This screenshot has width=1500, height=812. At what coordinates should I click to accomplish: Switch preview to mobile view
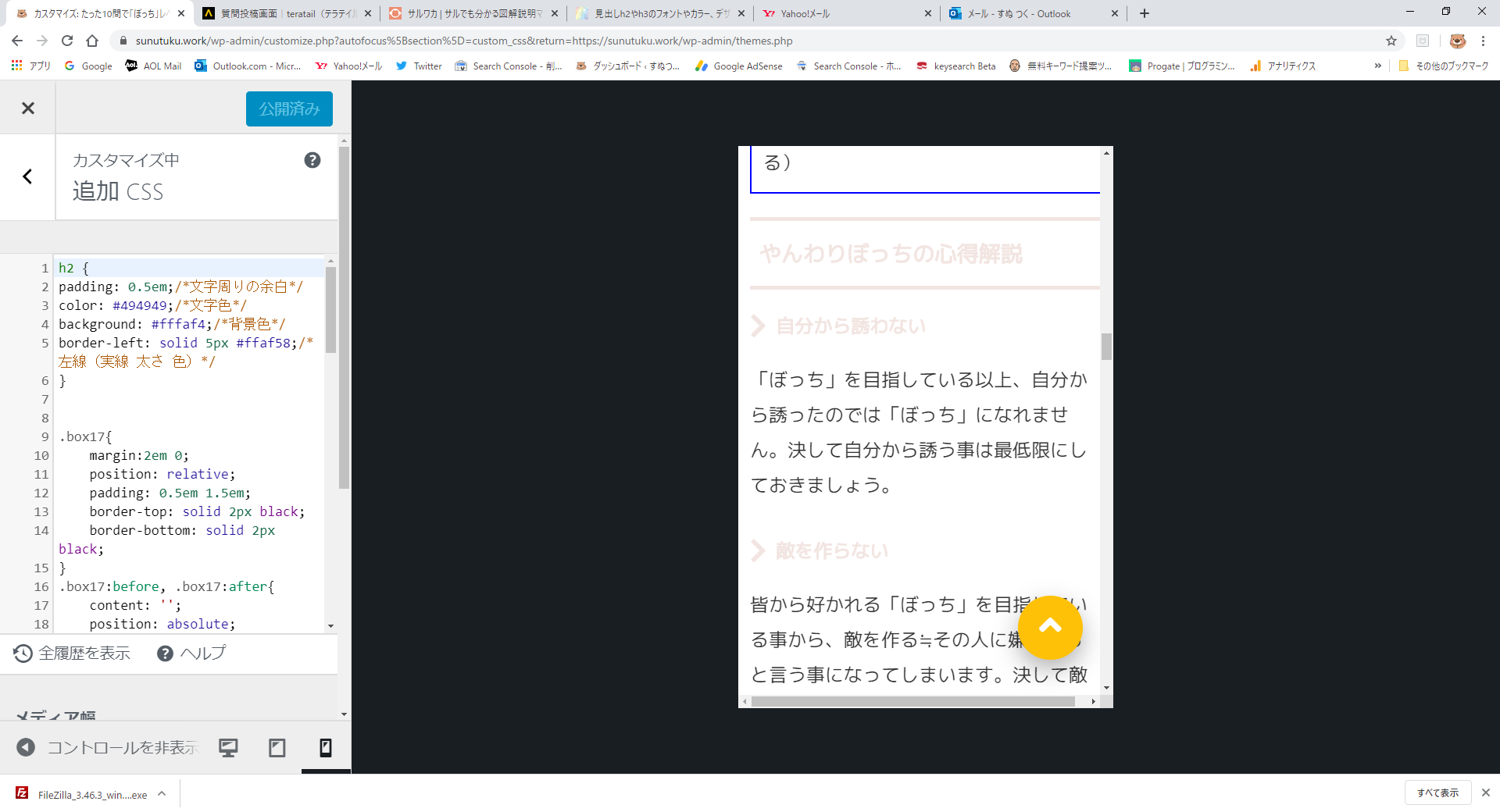point(325,747)
